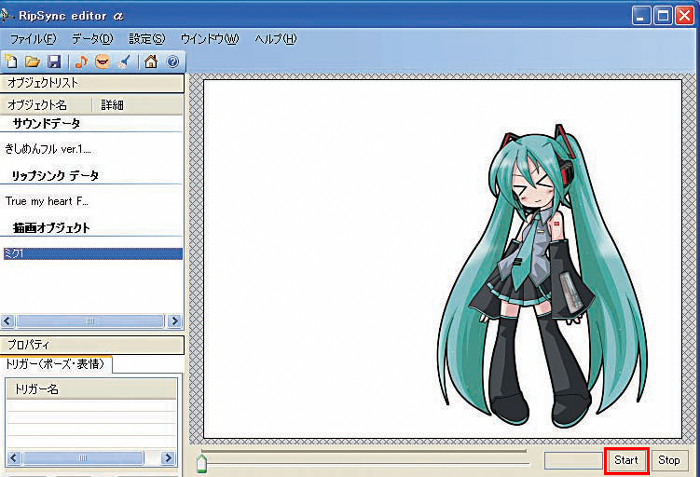Screen dimensions: 700x477
Task: Maximize the RipSync editor window
Action: [x=663, y=16]
